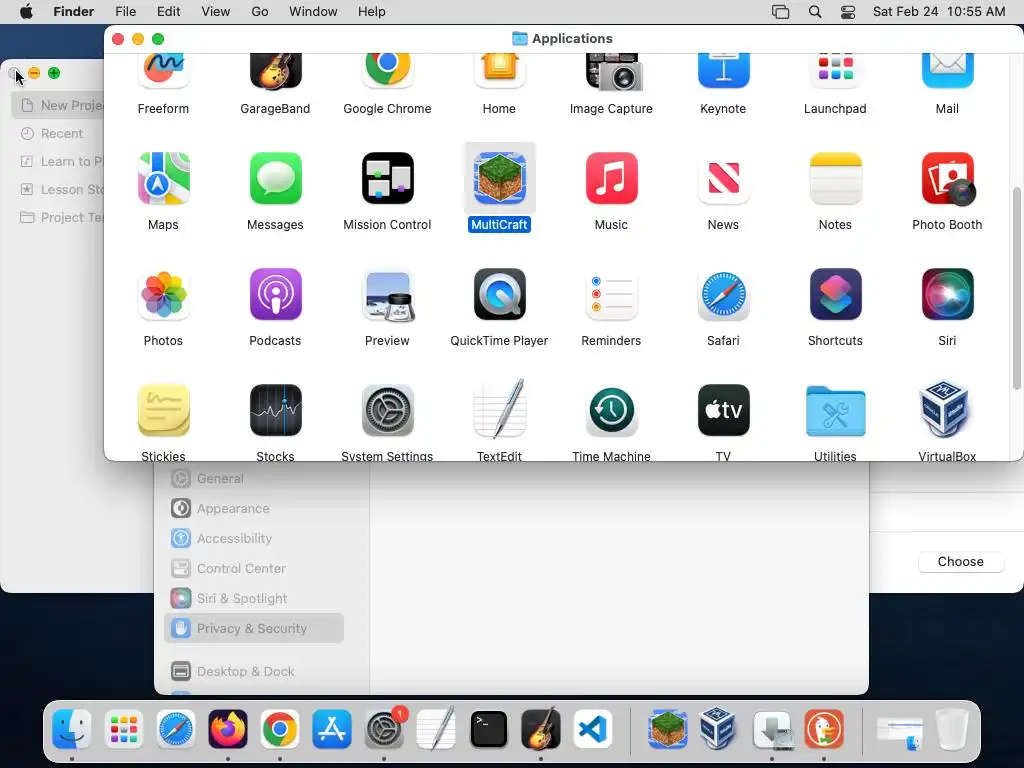Viewport: 1024px width, 768px height.
Task: Click the Applications window vertical scrollbar
Action: click(x=1017, y=289)
